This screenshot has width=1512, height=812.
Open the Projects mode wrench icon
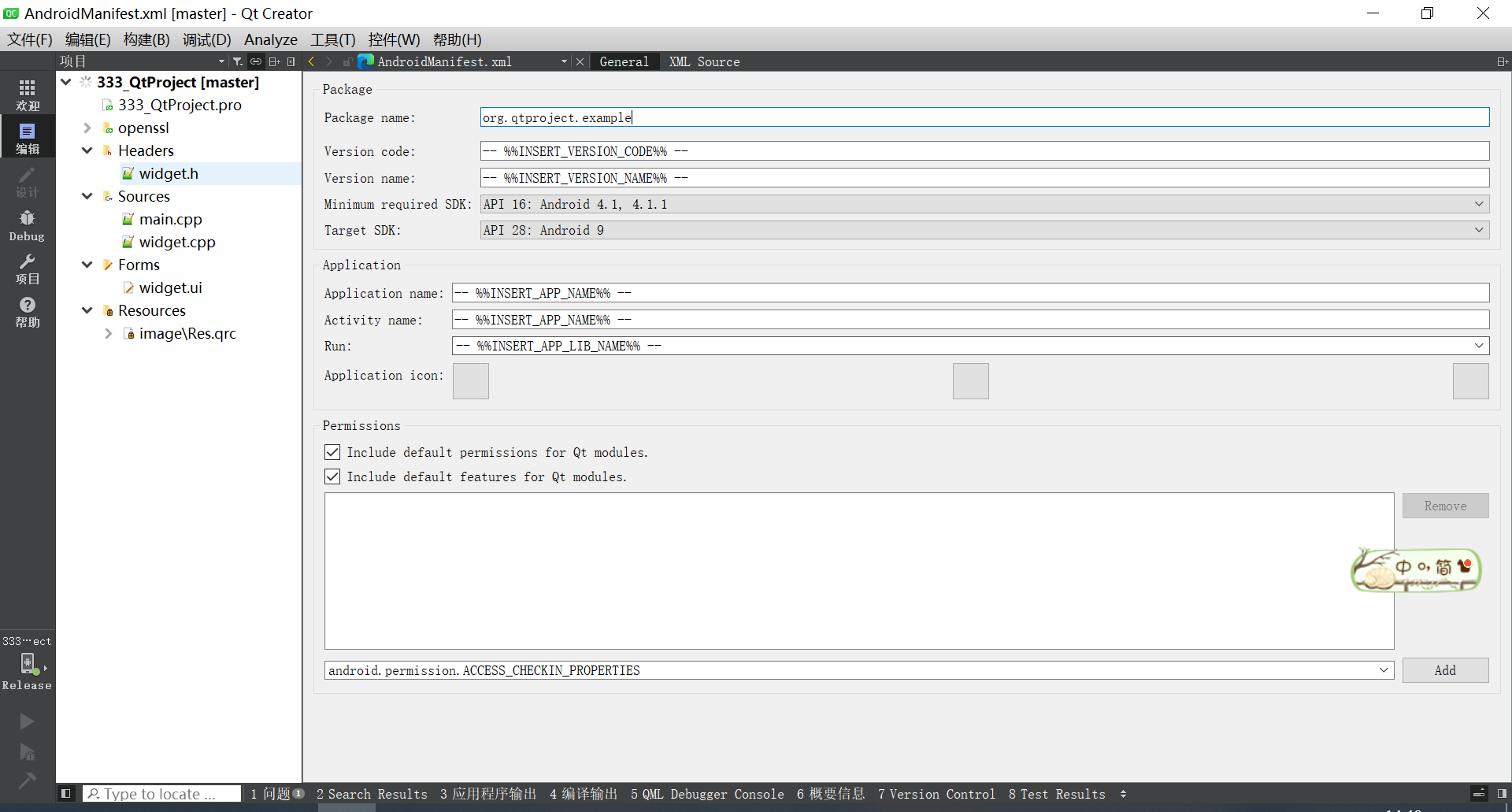tap(28, 269)
